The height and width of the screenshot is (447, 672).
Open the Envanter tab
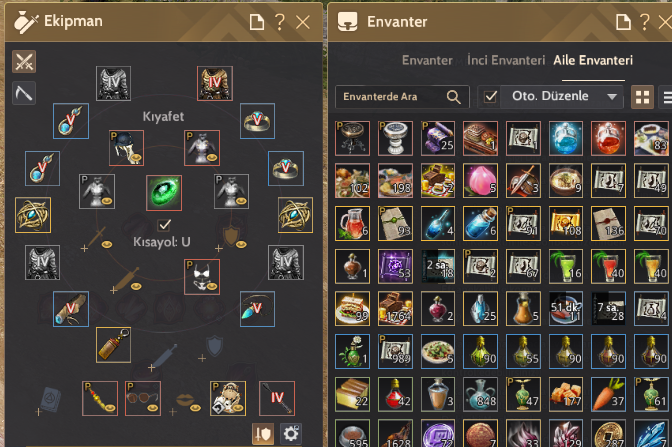tap(427, 60)
